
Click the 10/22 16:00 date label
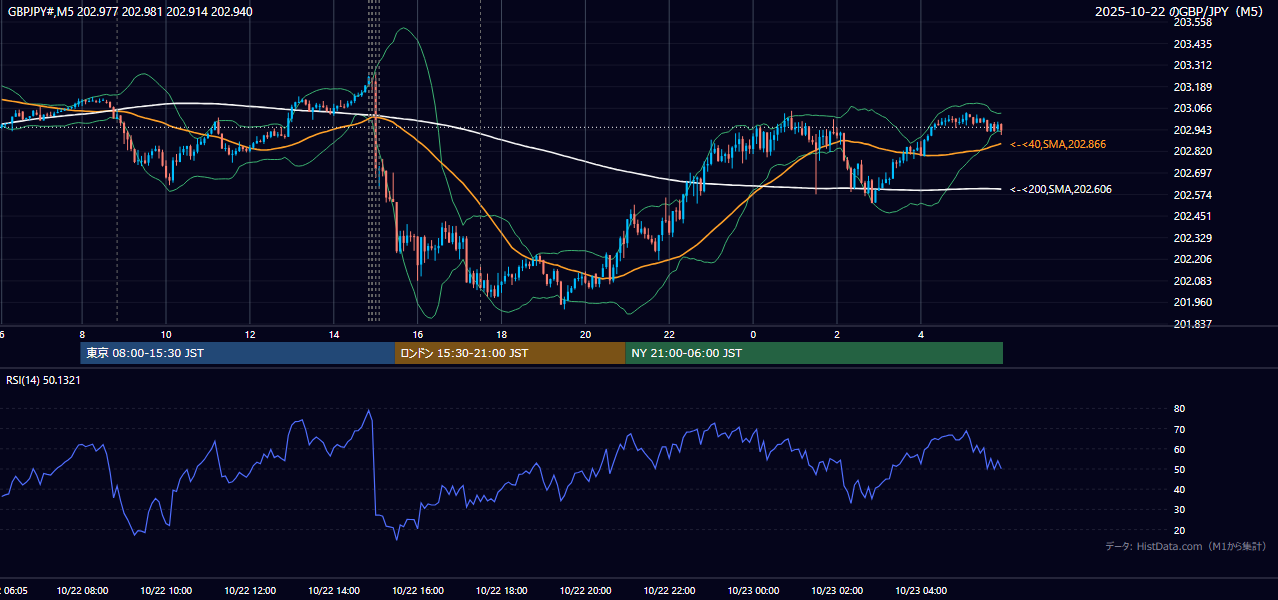(x=418, y=591)
